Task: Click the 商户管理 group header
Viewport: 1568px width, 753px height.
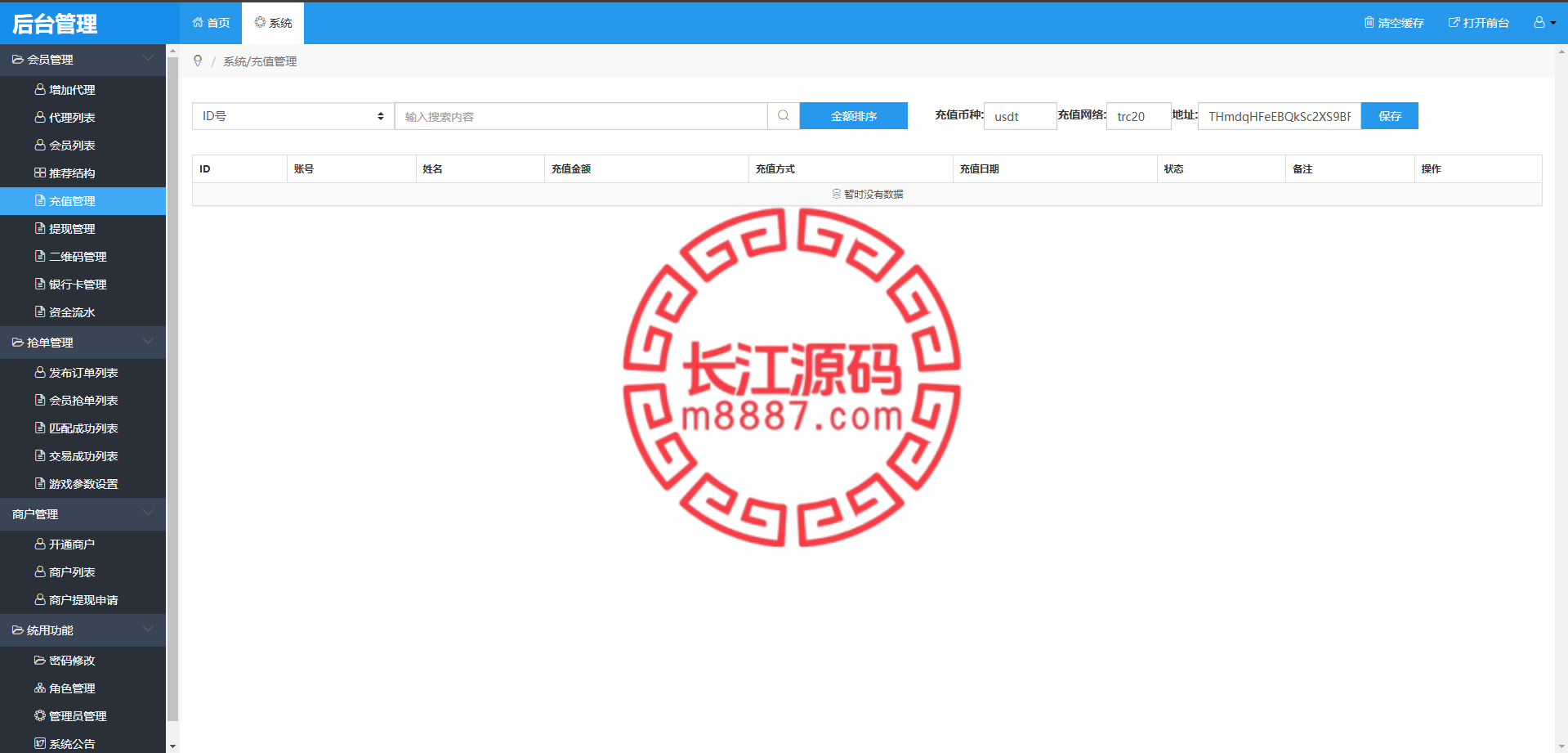Action: click(x=83, y=514)
